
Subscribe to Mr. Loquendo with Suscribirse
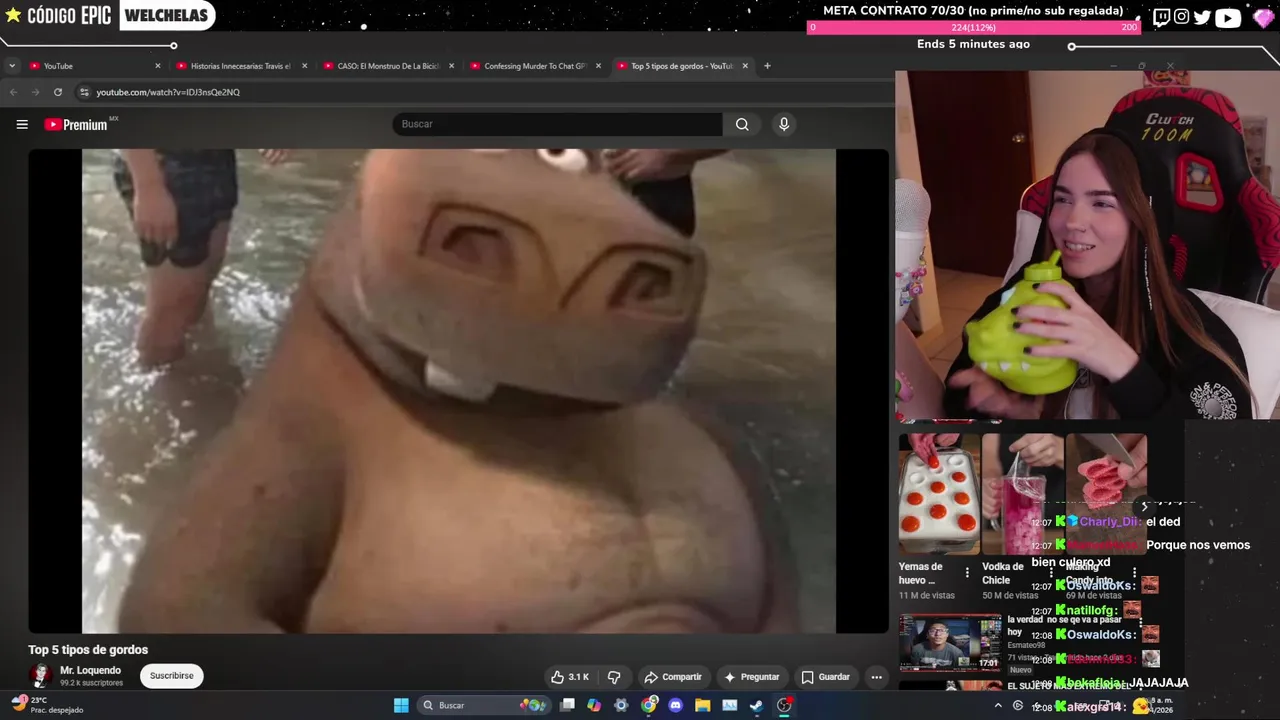pos(172,676)
